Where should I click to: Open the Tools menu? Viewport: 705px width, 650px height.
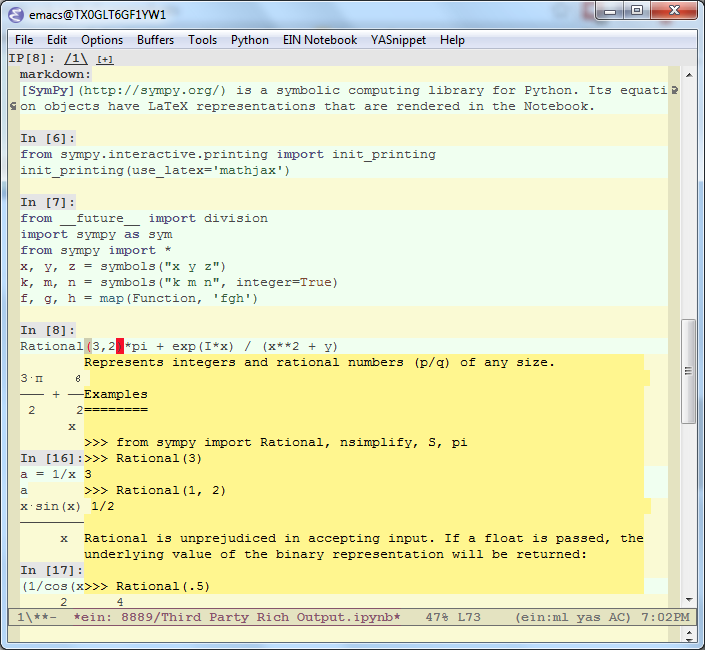point(202,40)
